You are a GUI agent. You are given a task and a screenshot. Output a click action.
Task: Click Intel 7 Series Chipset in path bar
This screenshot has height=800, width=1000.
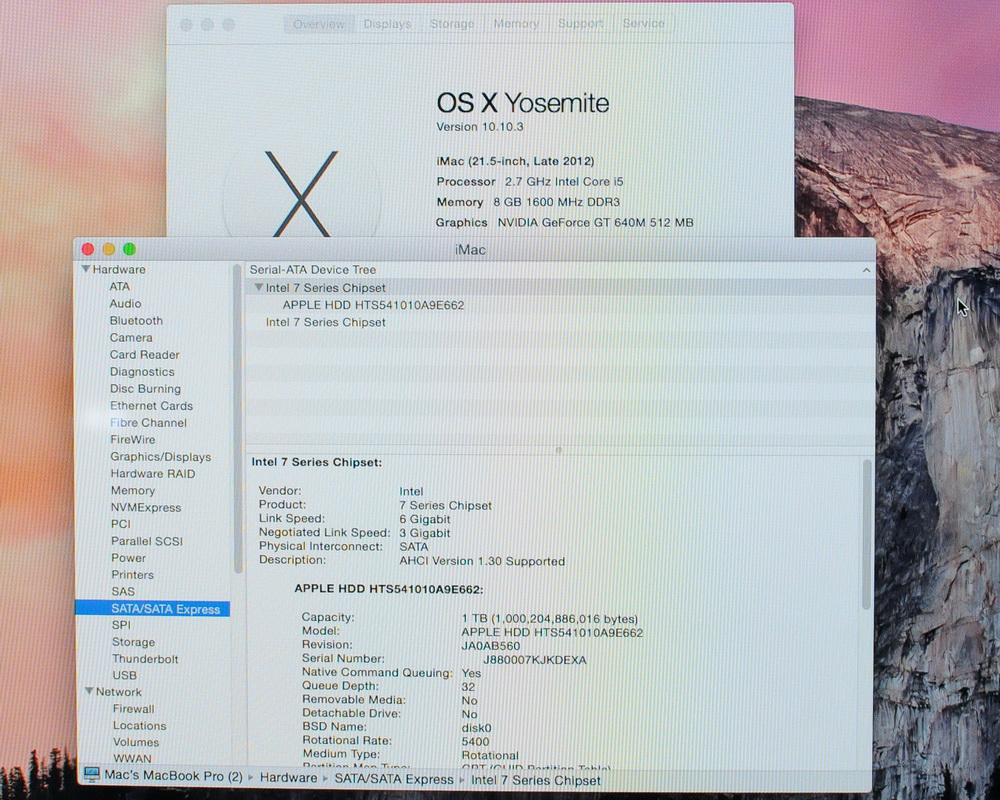click(x=536, y=780)
